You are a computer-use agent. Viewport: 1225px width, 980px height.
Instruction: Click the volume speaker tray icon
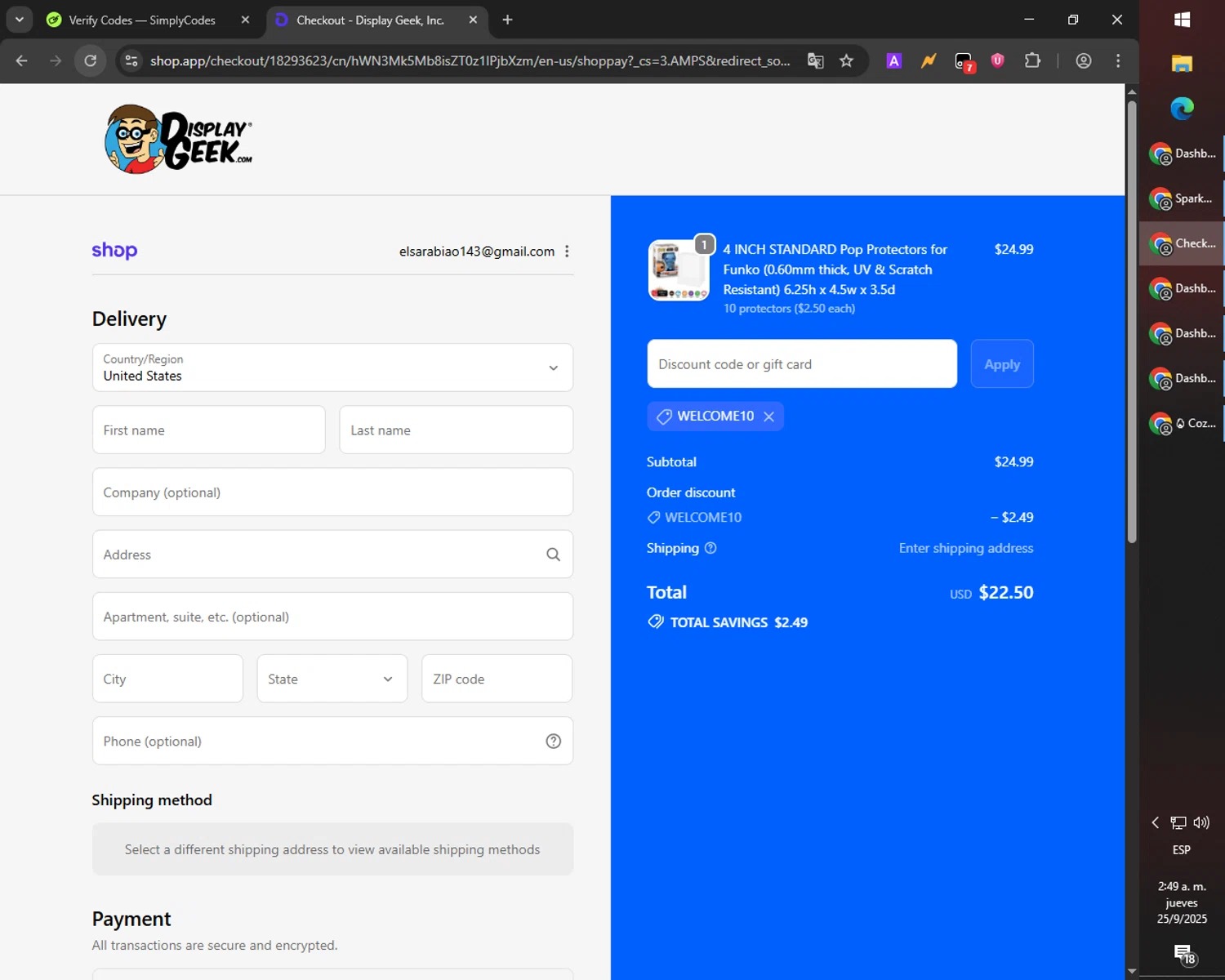click(1201, 822)
